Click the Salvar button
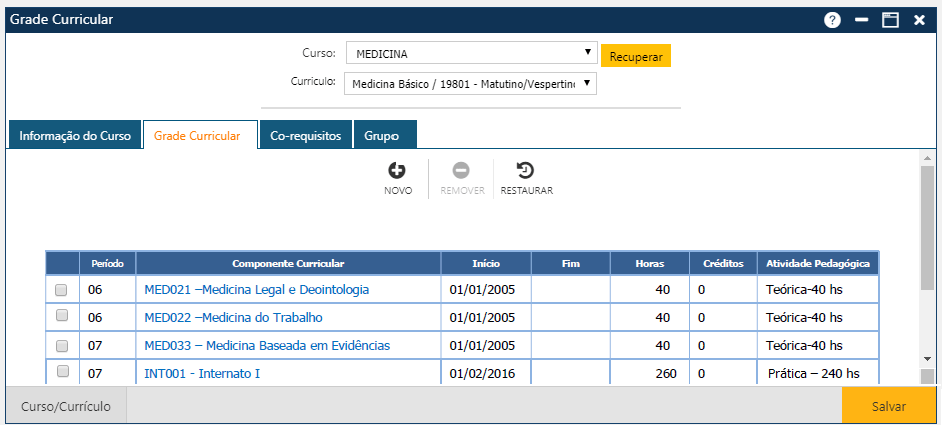Image resolution: width=942 pixels, height=425 pixels. tap(889, 406)
